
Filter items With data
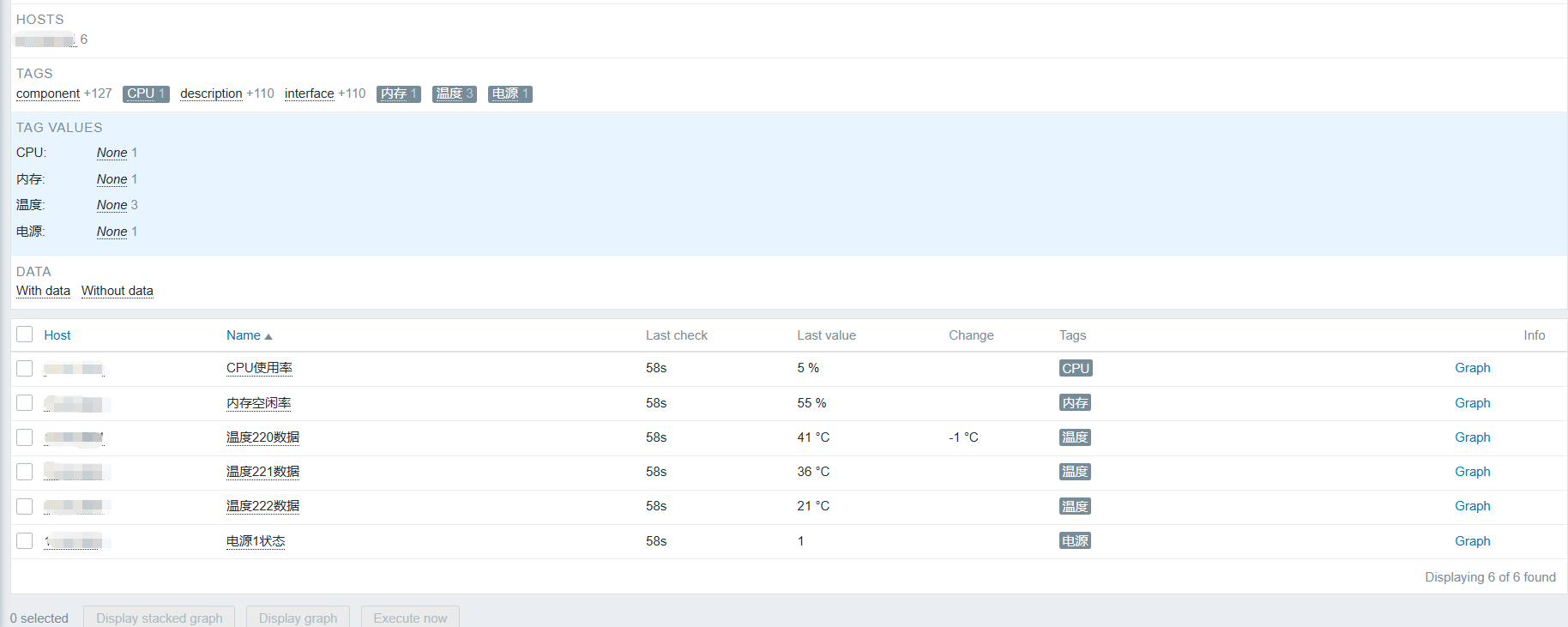(43, 291)
